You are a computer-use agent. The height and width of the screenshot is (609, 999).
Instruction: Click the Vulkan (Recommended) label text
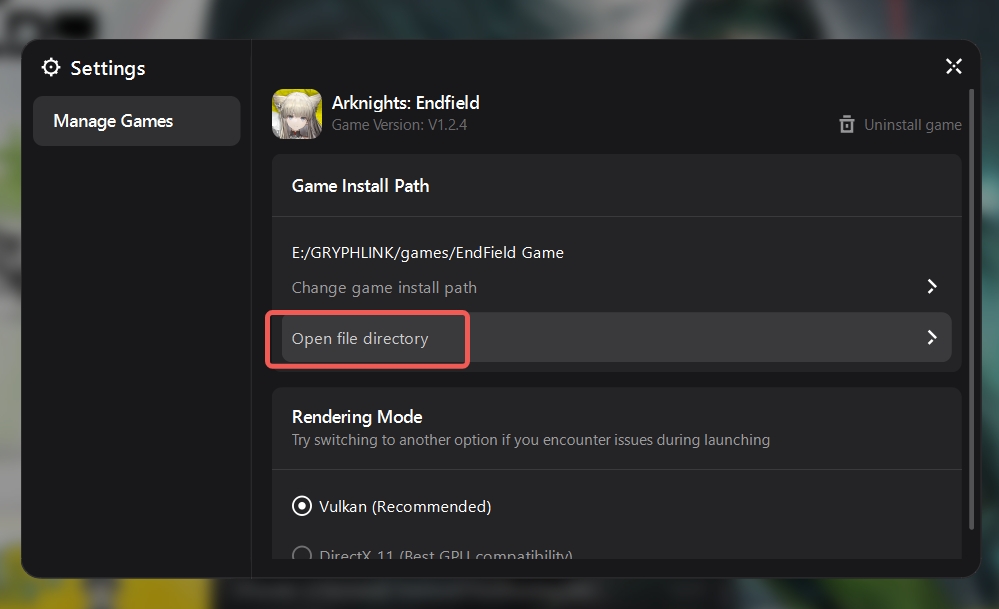click(x=405, y=507)
